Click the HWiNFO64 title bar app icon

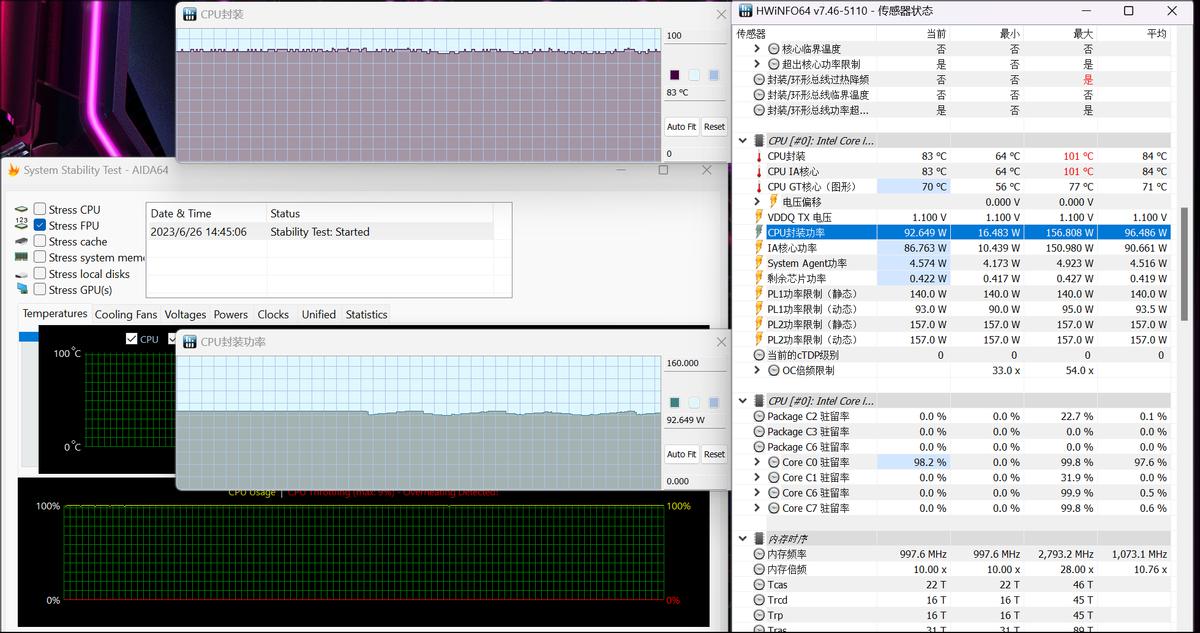pyautogui.click(x=746, y=11)
